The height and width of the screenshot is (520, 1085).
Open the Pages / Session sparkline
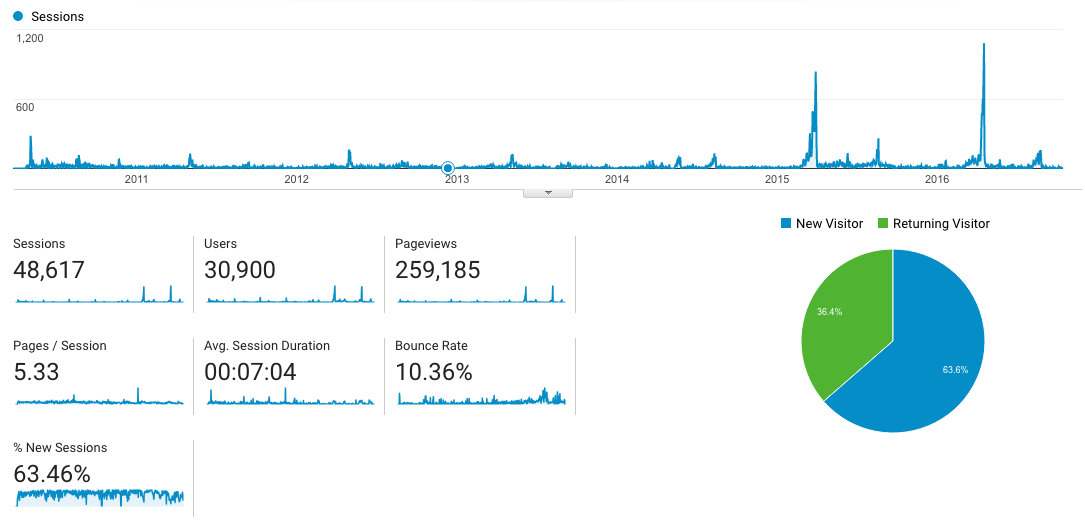click(x=99, y=397)
